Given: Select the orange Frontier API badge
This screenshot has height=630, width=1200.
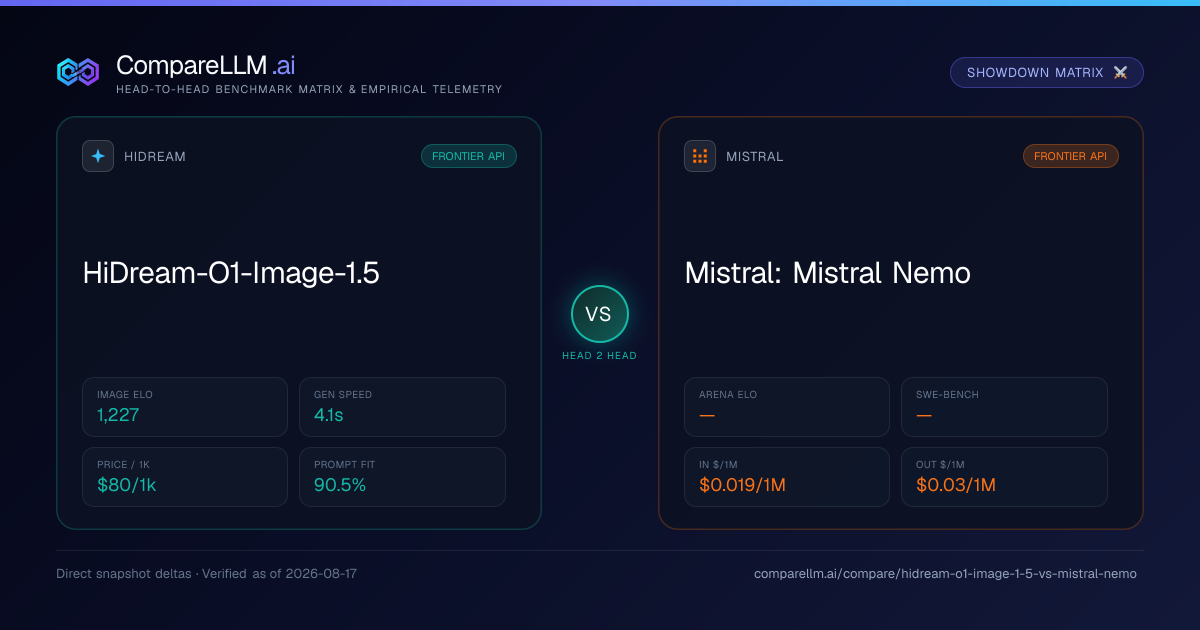Looking at the screenshot, I should [1071, 156].
